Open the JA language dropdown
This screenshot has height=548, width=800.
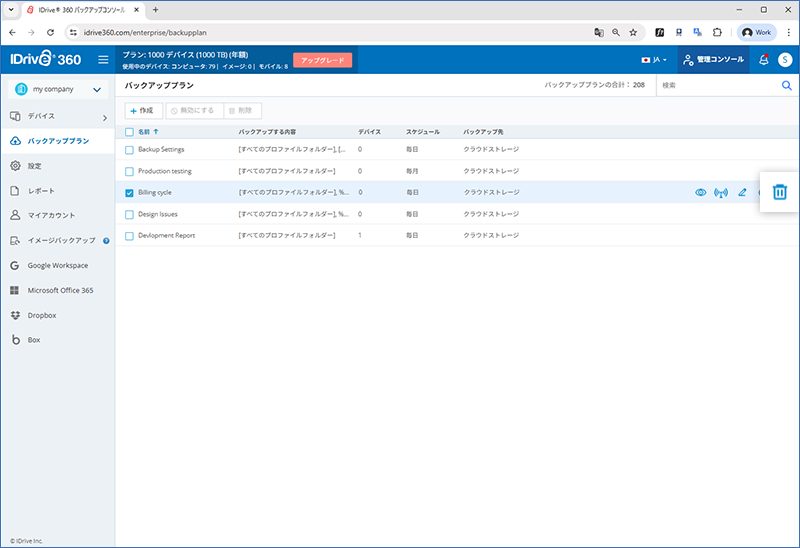pyautogui.click(x=655, y=60)
